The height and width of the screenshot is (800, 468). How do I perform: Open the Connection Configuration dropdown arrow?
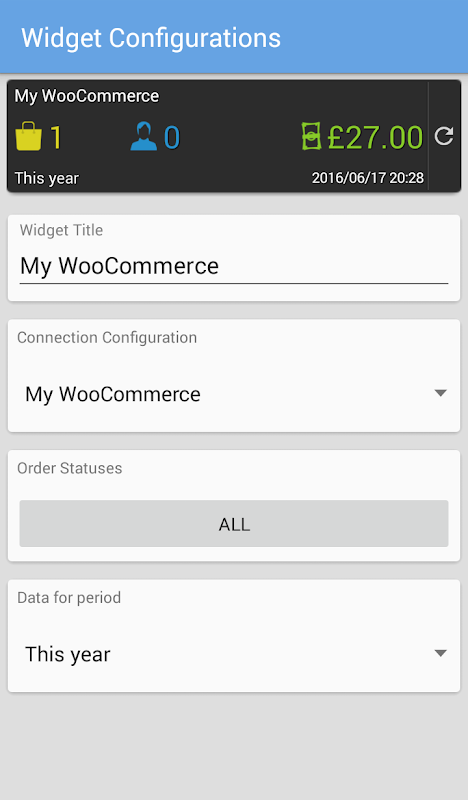pyautogui.click(x=440, y=393)
